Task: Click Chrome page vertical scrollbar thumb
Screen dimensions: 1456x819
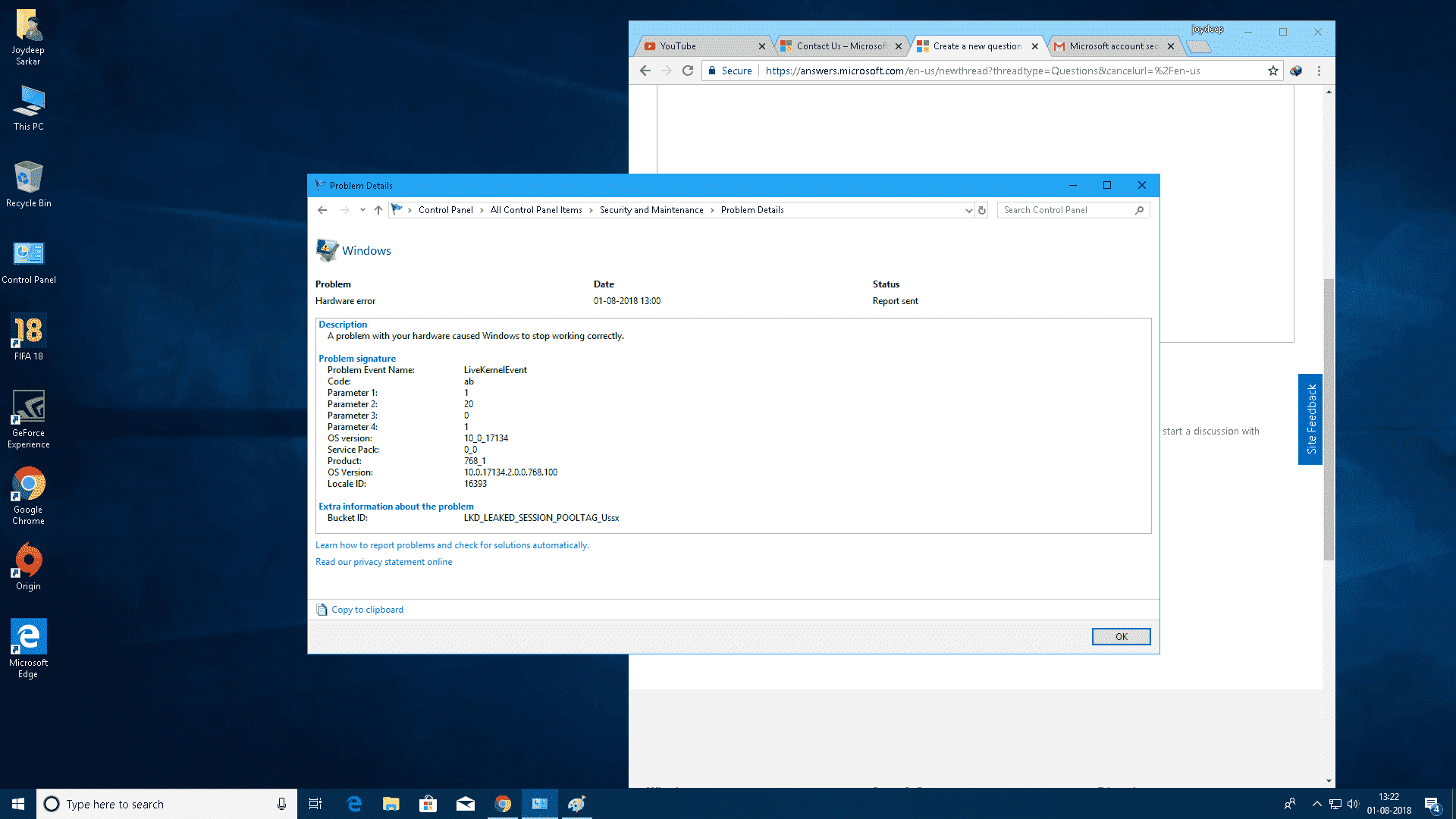Action: (x=1329, y=419)
